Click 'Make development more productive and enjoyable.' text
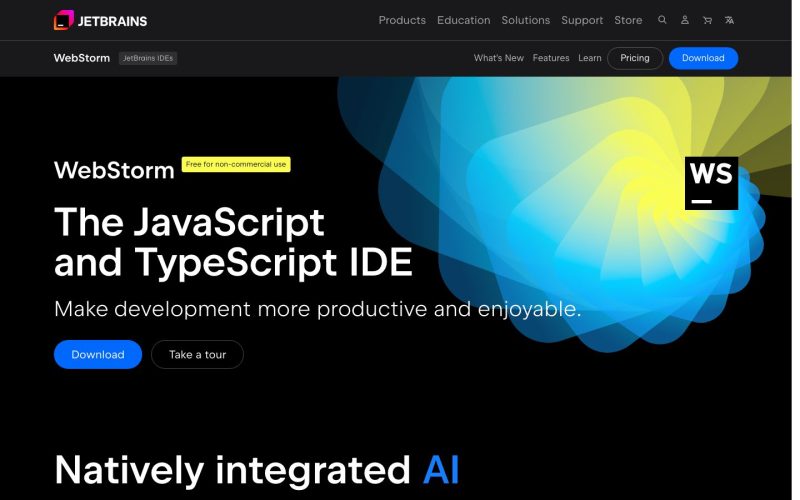 pos(317,309)
